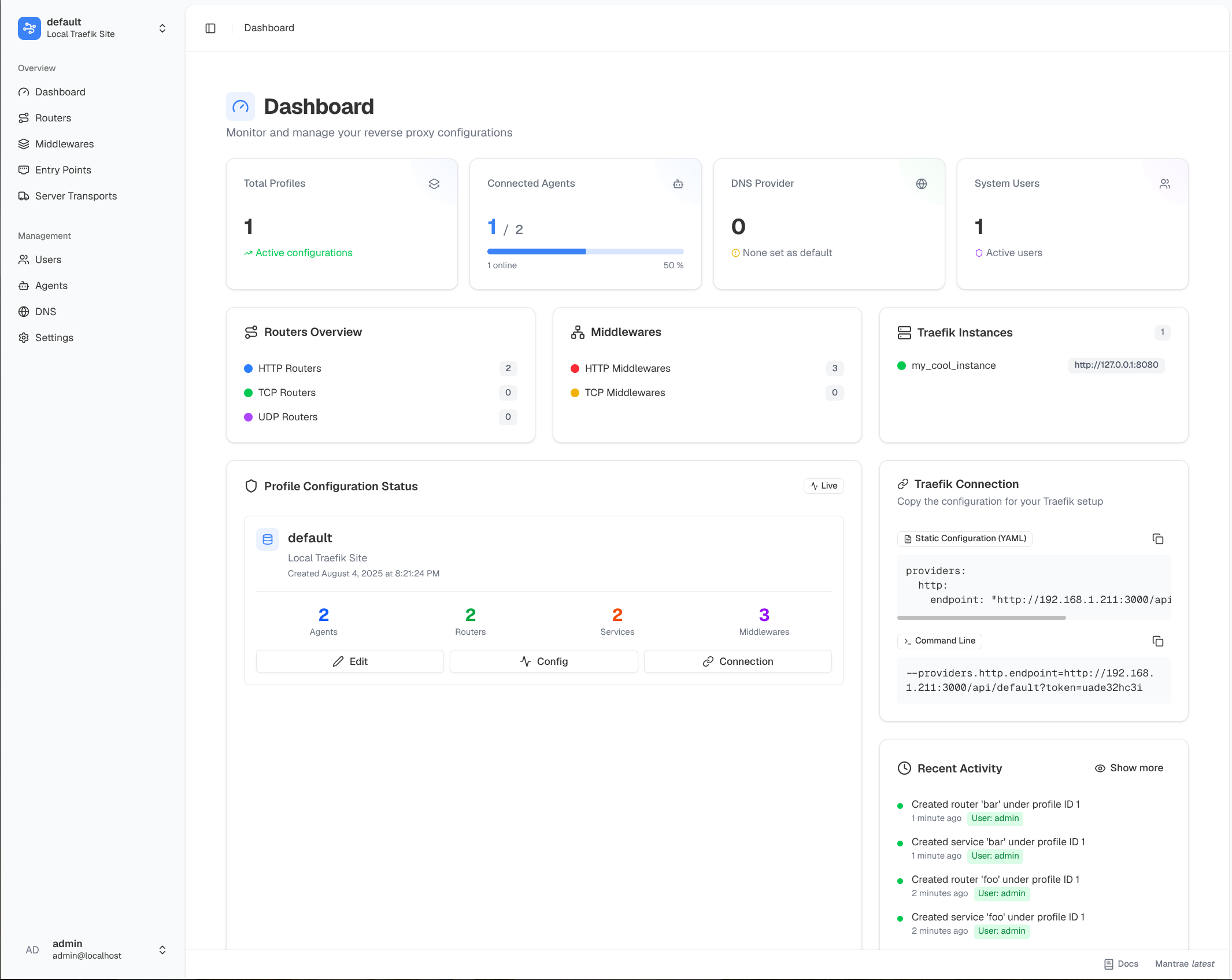Open Routers in the sidebar
Image resolution: width=1232 pixels, height=980 pixels.
click(53, 118)
